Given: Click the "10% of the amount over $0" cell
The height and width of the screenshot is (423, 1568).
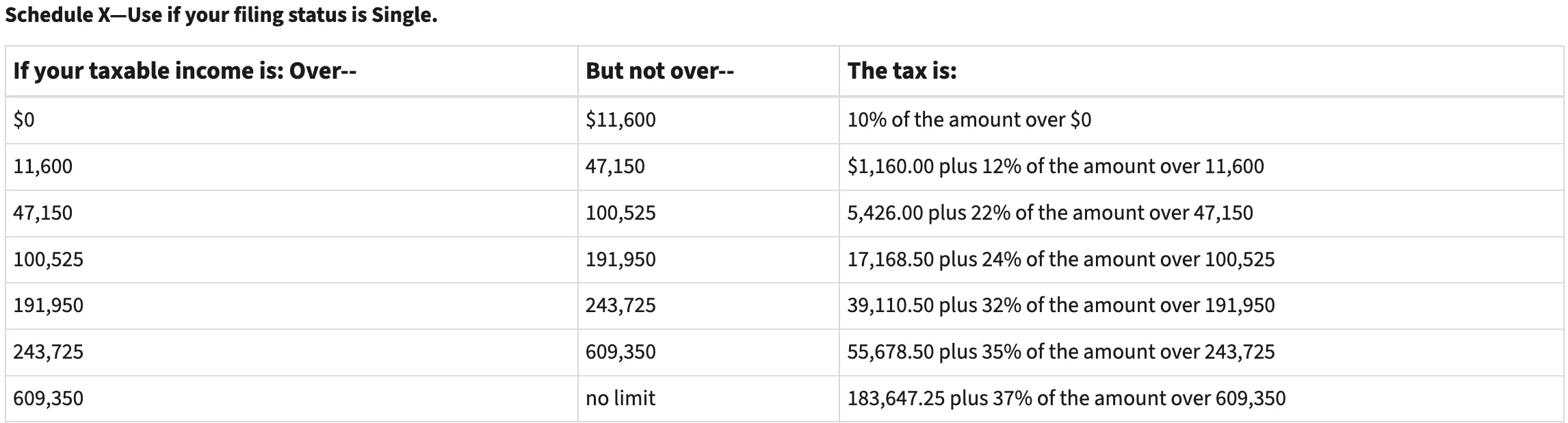Looking at the screenshot, I should tap(969, 120).
